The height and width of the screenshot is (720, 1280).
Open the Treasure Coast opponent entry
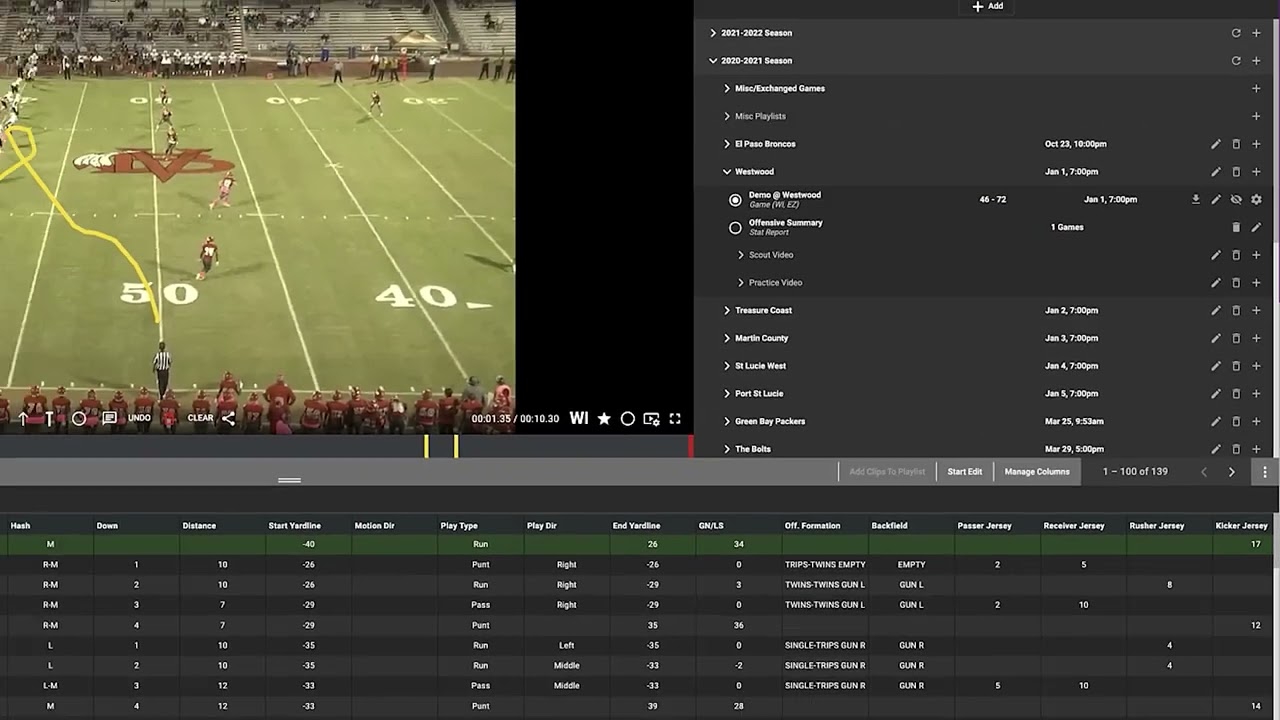(x=763, y=310)
